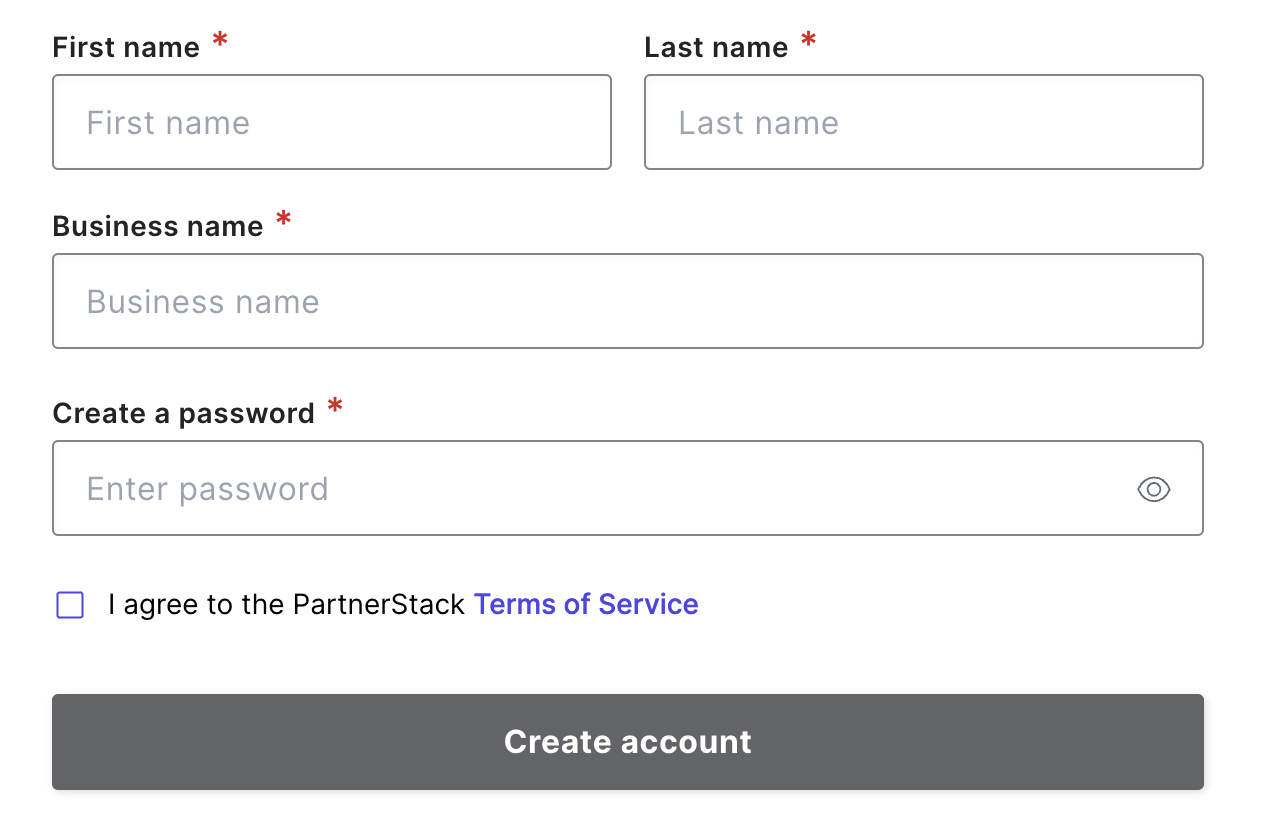Click the 'I agree to the' text
This screenshot has height=840, width=1262.
click(197, 604)
